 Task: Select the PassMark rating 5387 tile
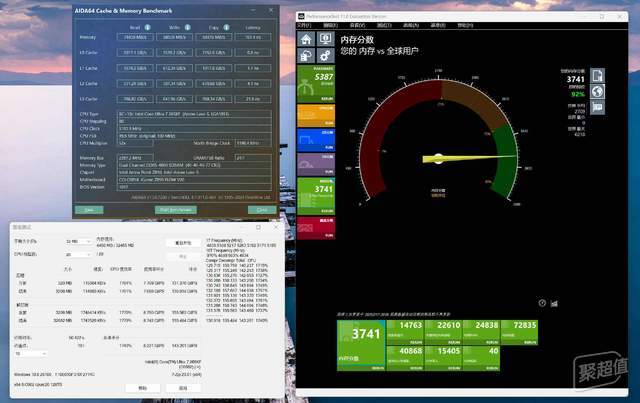tap(316, 84)
